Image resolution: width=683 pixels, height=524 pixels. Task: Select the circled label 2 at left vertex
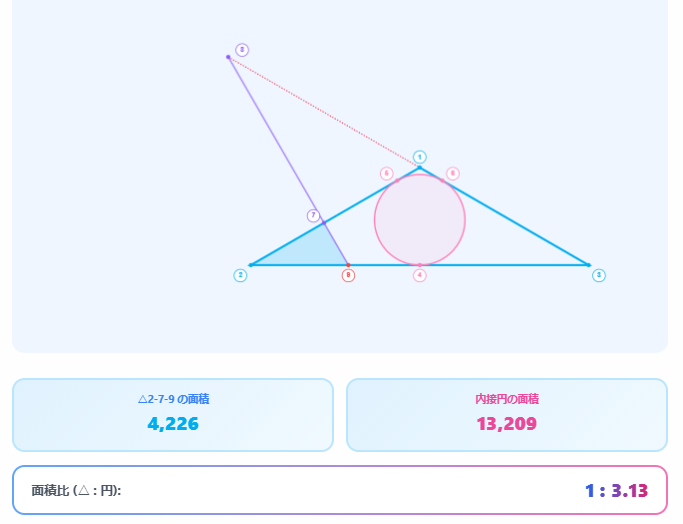pos(240,275)
